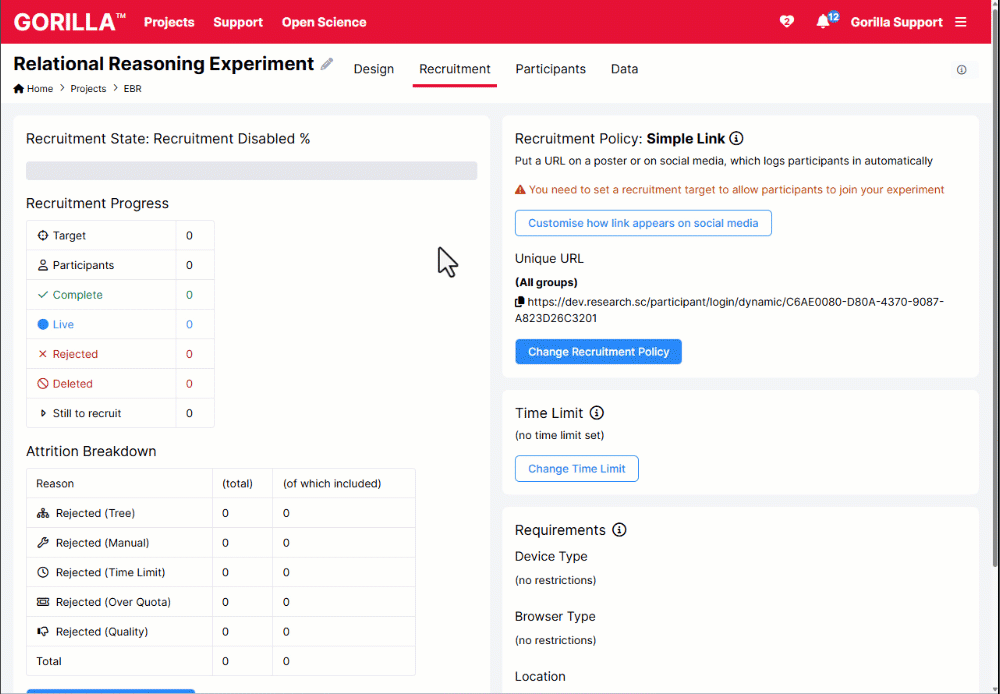
Task: Click the Rejected cross icon
Action: [x=43, y=354]
